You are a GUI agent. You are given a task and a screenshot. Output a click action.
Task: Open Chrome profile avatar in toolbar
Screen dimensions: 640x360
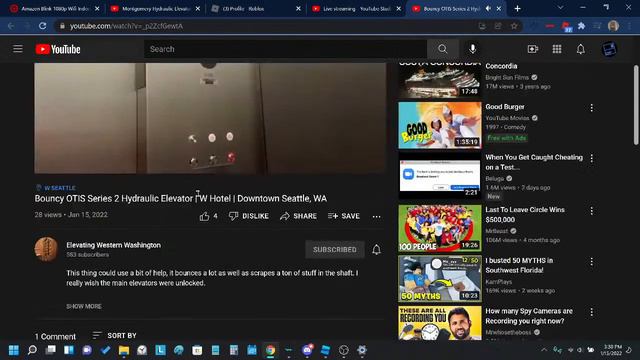[x=613, y=26]
